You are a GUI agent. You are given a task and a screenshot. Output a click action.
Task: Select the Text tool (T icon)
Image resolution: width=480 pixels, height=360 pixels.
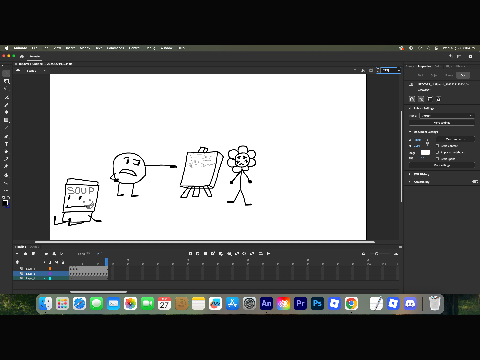[x=6, y=144]
